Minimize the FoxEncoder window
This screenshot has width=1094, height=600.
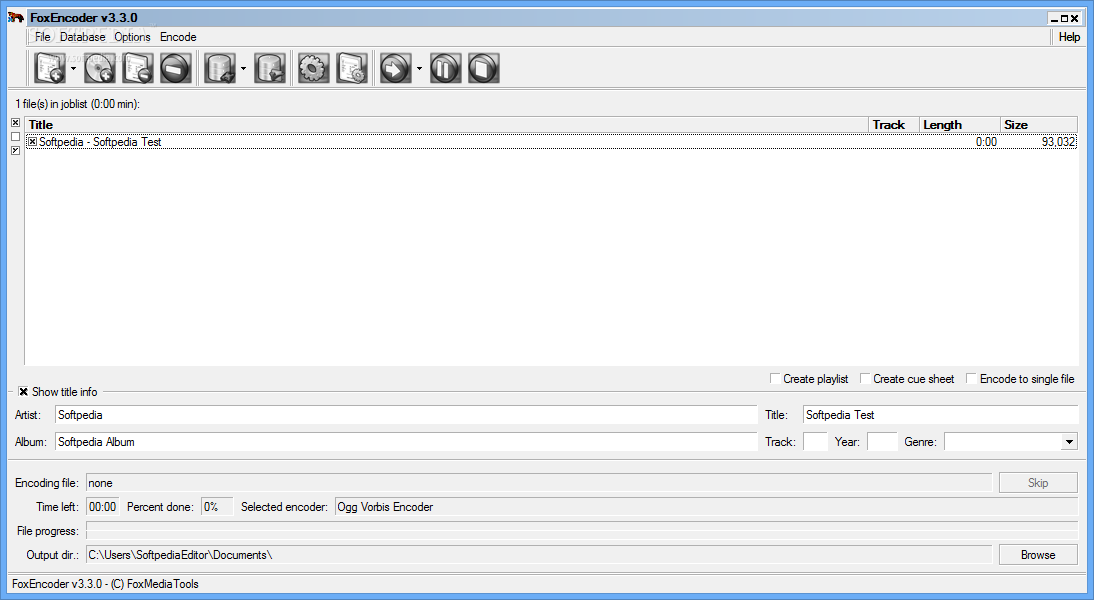[x=1054, y=19]
